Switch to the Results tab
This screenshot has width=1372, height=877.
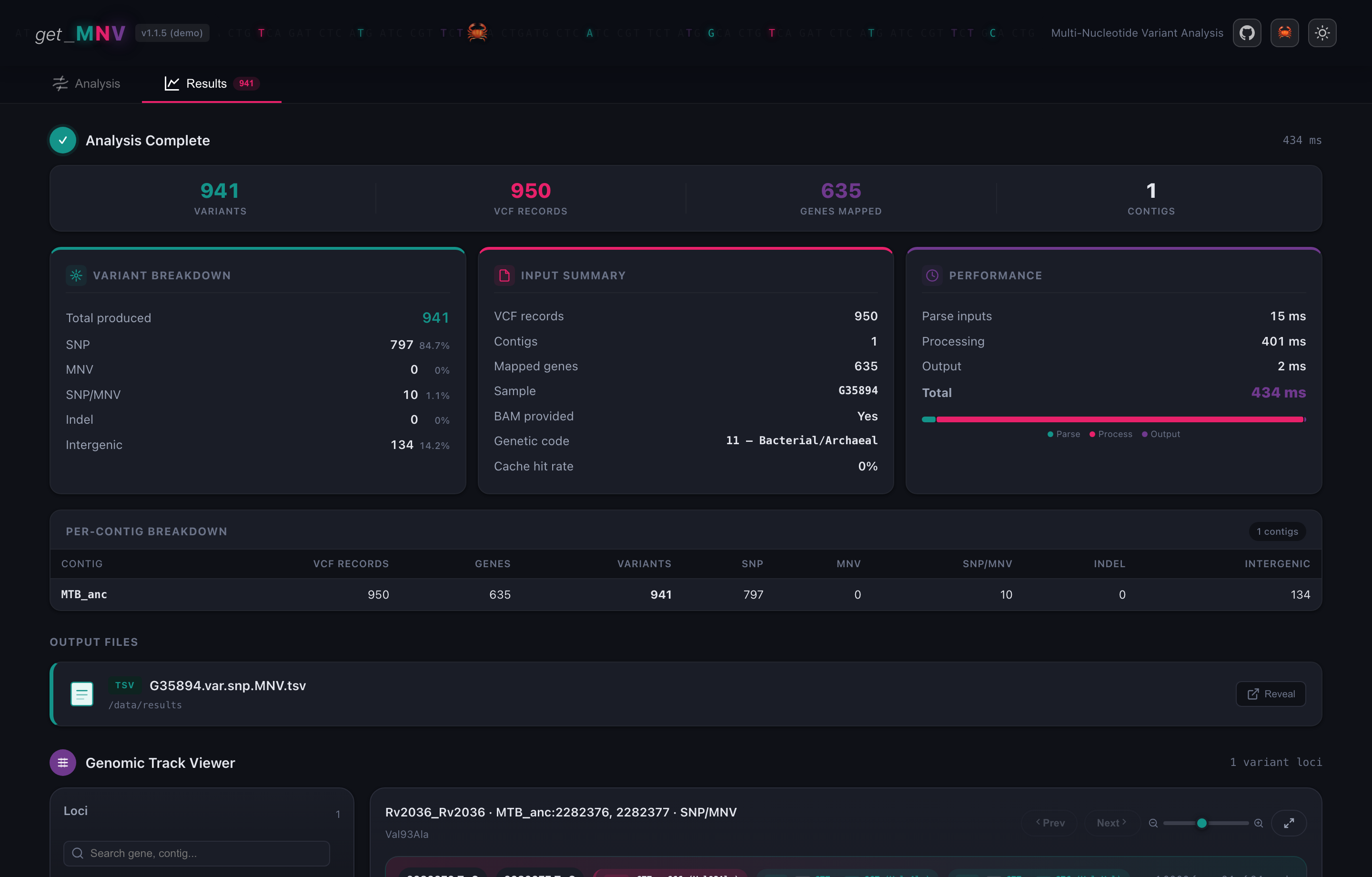pyautogui.click(x=212, y=83)
